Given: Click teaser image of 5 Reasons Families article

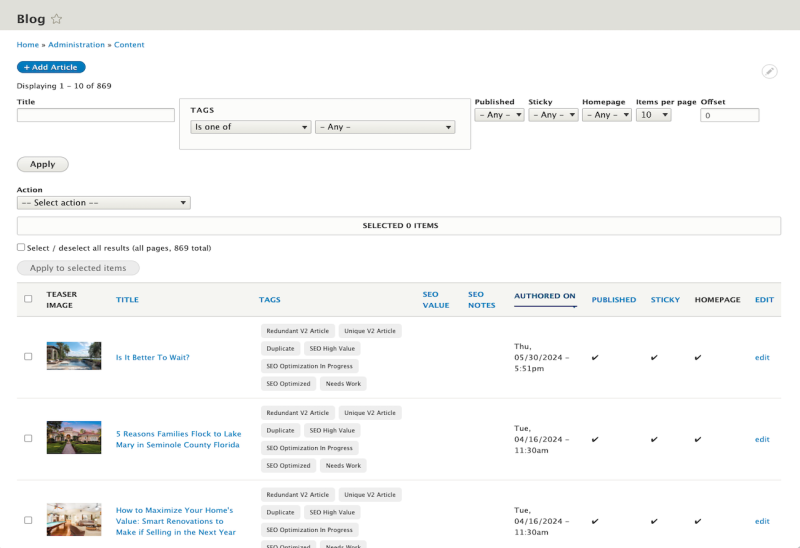Looking at the screenshot, I should pyautogui.click(x=74, y=437).
